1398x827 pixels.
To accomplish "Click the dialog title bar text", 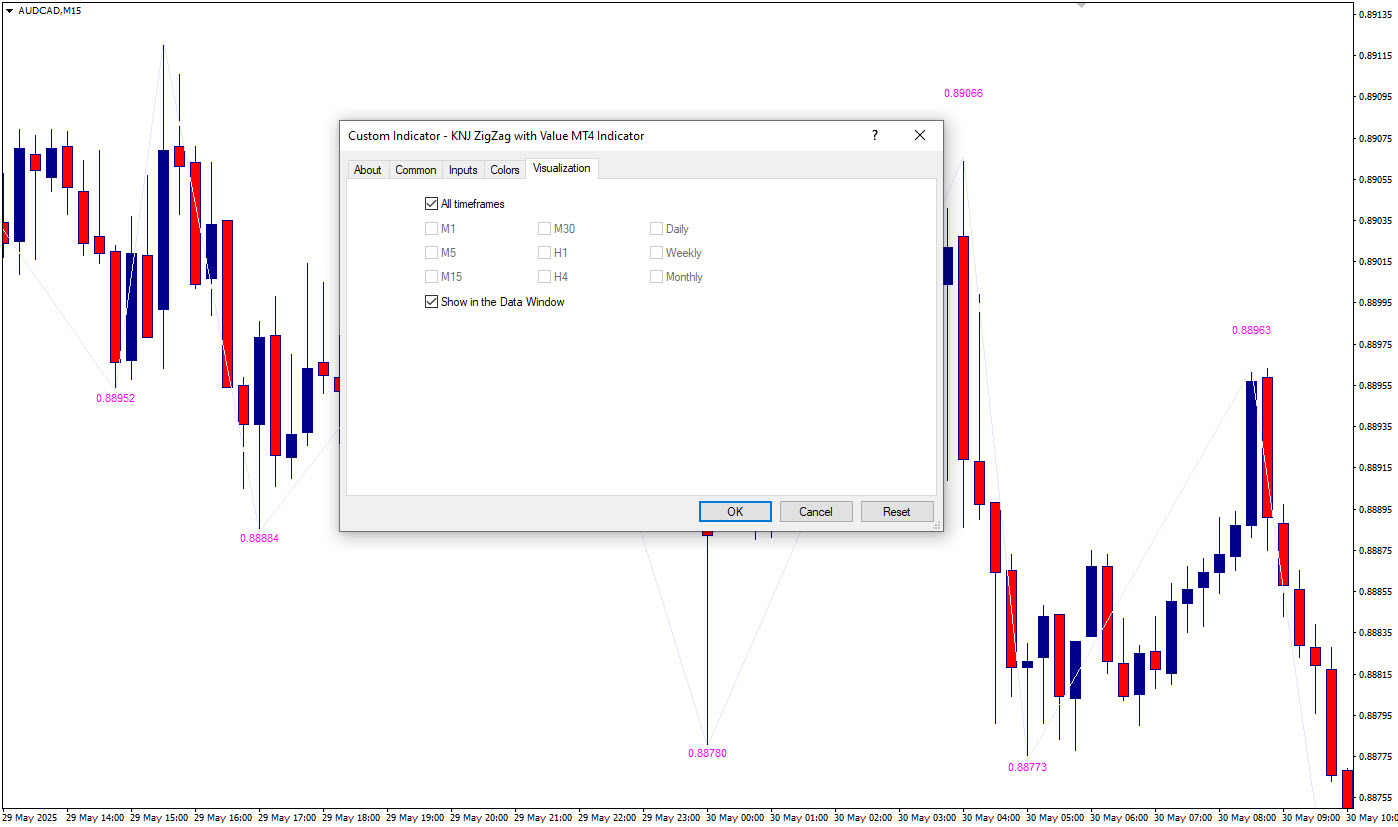I will pos(496,136).
